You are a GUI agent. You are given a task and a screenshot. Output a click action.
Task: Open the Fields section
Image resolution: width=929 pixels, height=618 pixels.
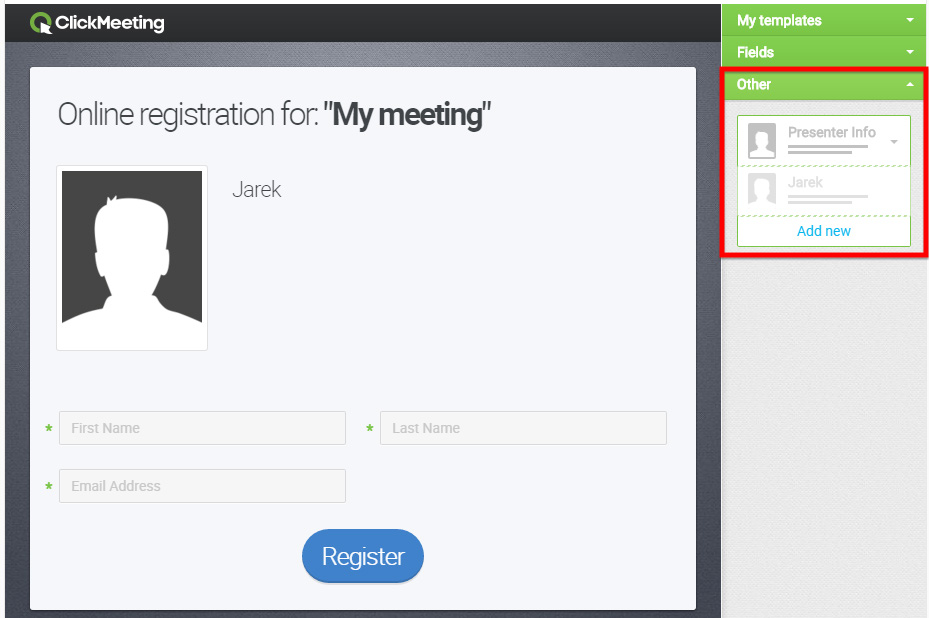pos(824,52)
